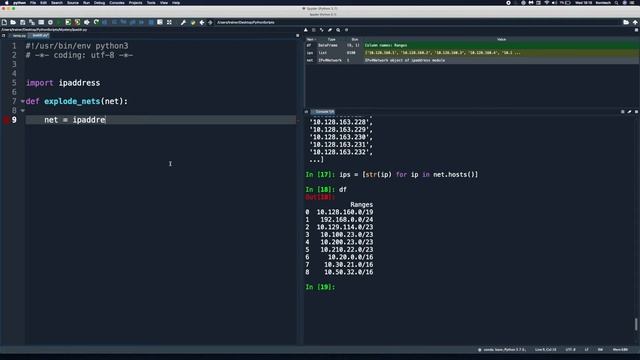640x360 pixels.
Task: Click the @ symbol browser toolbar icon
Action: pos(50,22)
